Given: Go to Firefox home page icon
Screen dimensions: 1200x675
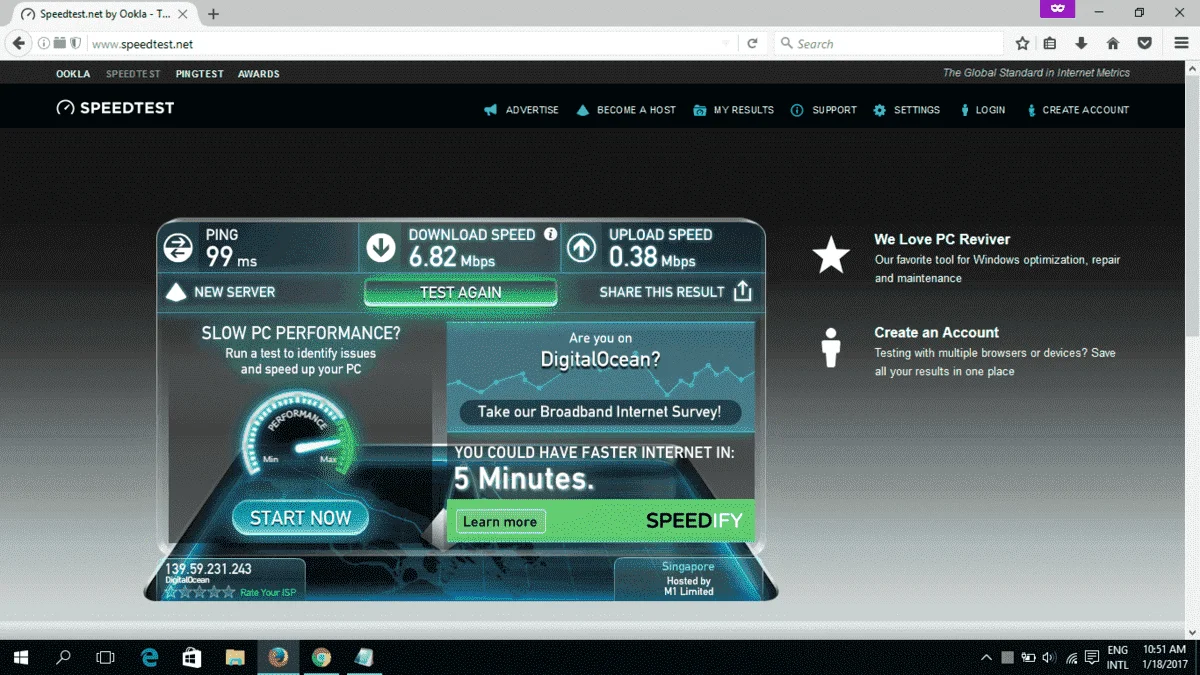Looking at the screenshot, I should (x=1112, y=44).
